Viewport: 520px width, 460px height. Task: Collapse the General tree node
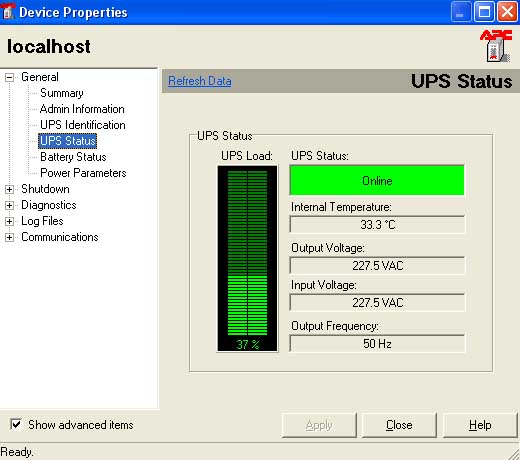tap(9, 77)
